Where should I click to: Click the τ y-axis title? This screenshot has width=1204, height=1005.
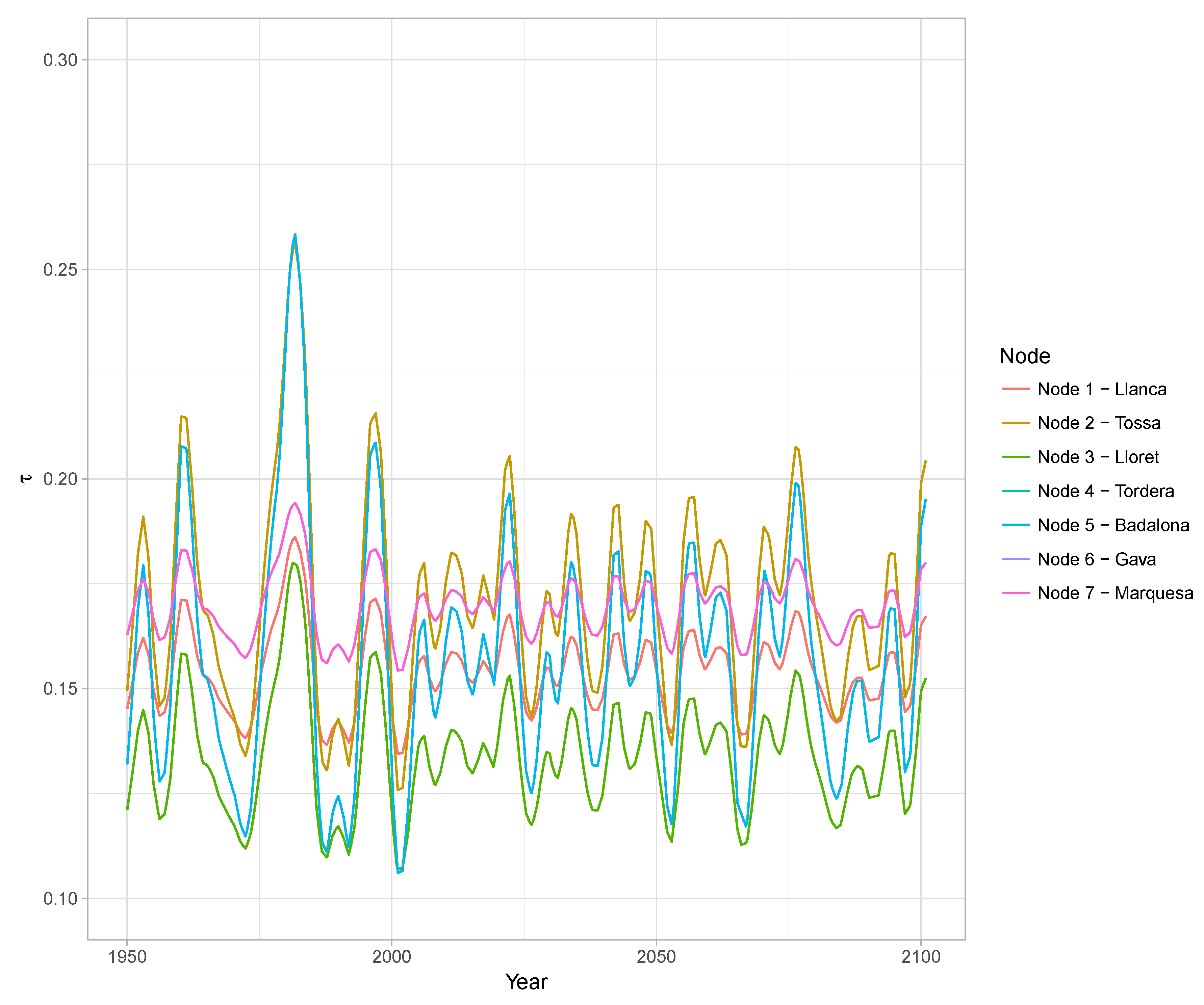pyautogui.click(x=26, y=478)
